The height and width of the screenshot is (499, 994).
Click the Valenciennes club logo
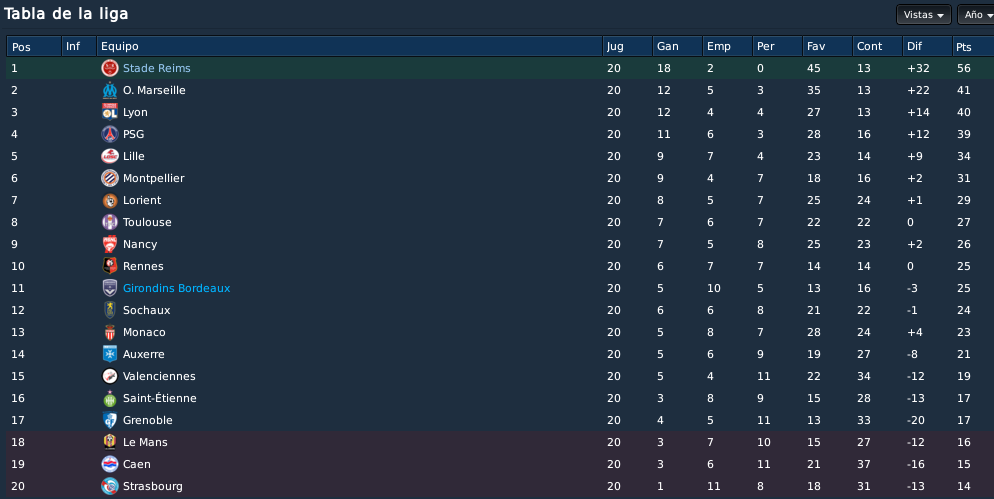click(x=110, y=376)
